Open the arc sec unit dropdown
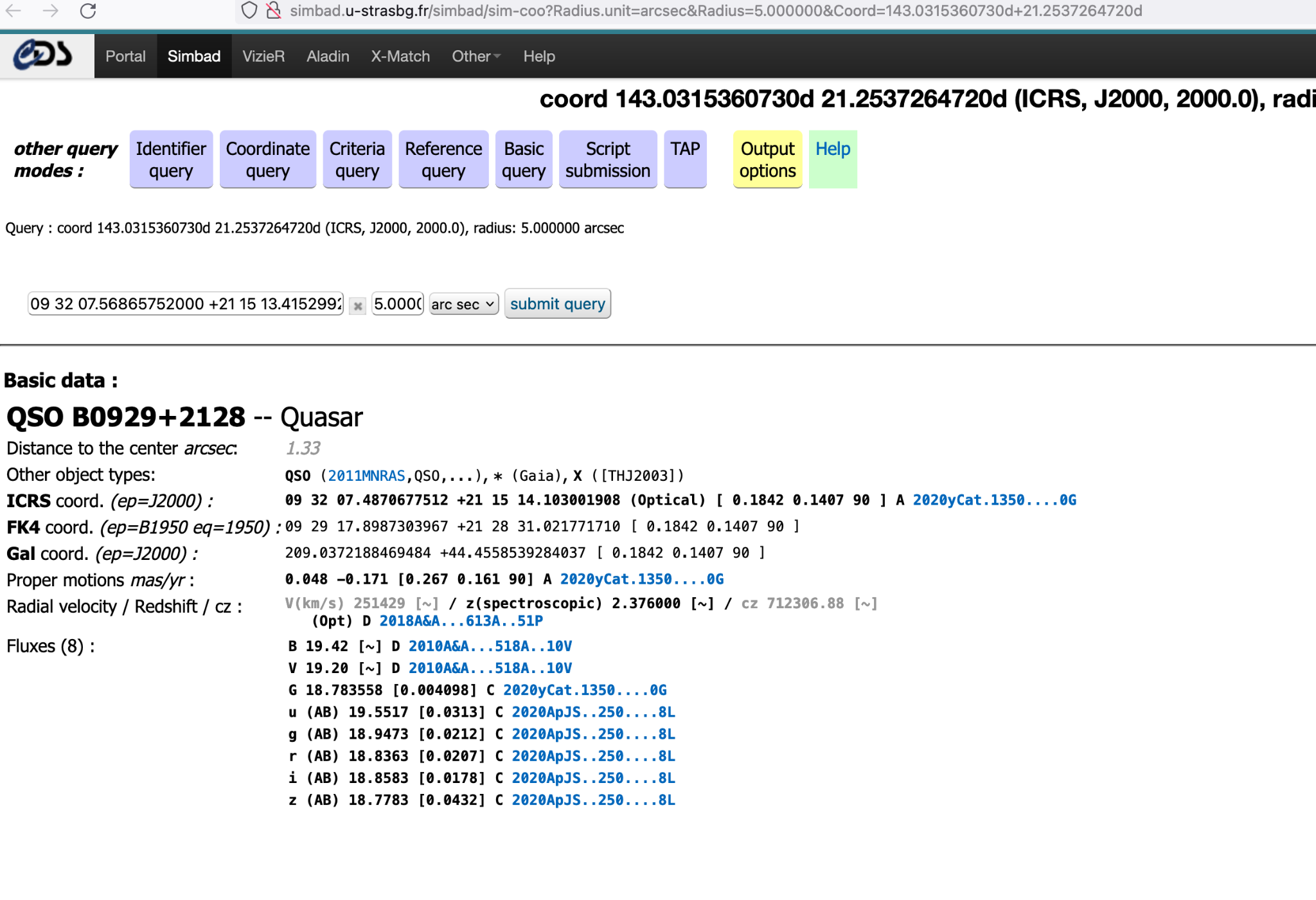1316x900 pixels. [464, 304]
